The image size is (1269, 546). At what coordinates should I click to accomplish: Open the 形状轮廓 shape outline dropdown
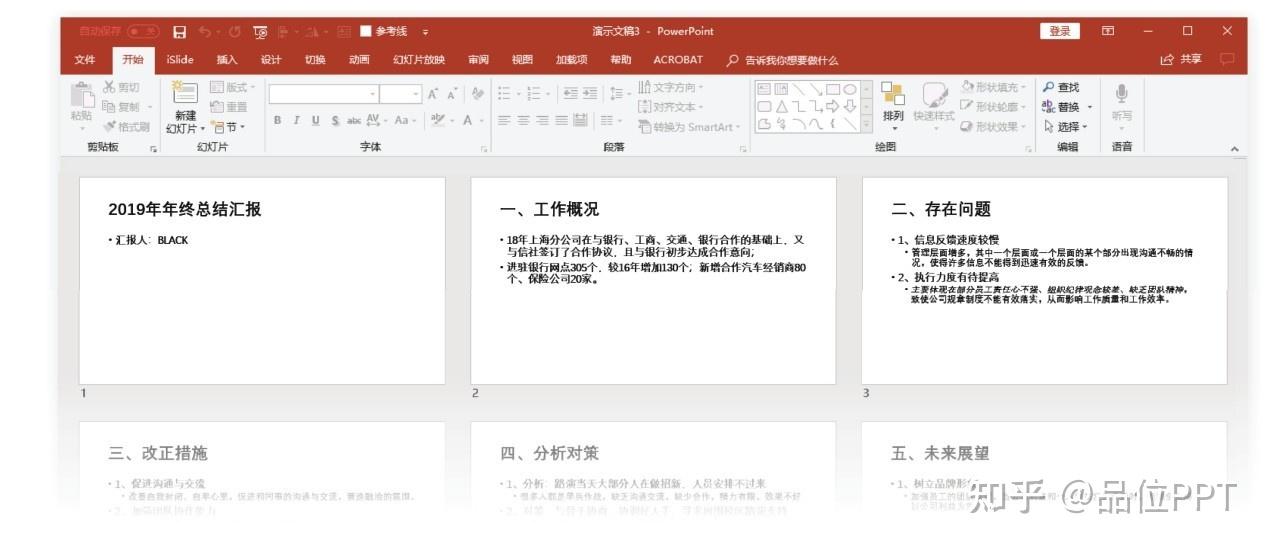pos(994,107)
